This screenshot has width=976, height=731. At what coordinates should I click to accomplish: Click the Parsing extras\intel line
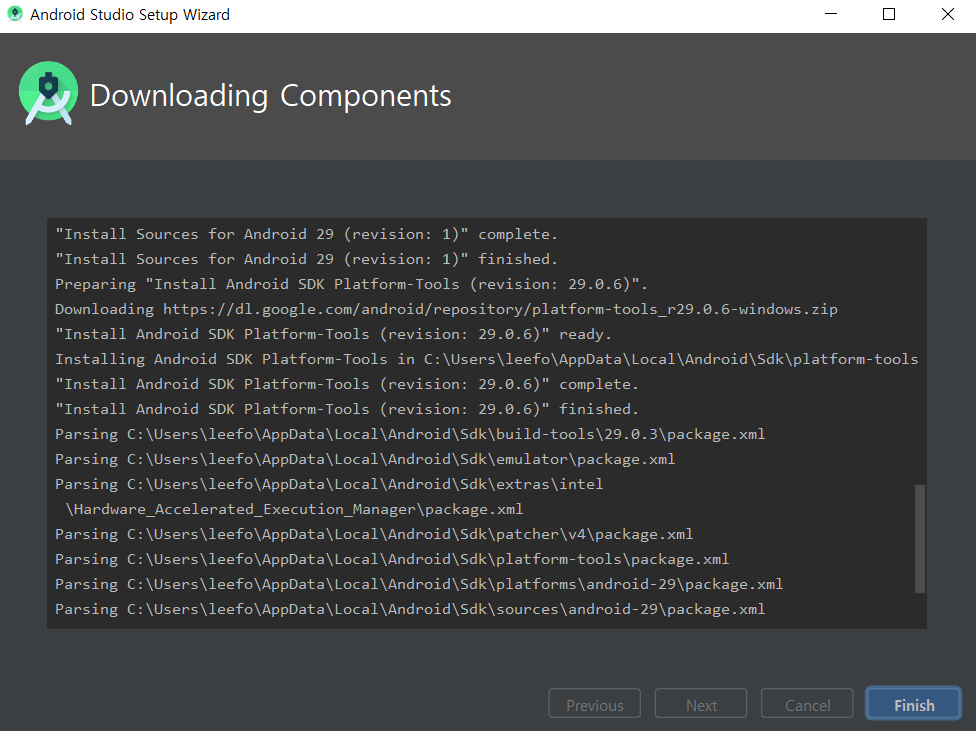click(x=329, y=484)
